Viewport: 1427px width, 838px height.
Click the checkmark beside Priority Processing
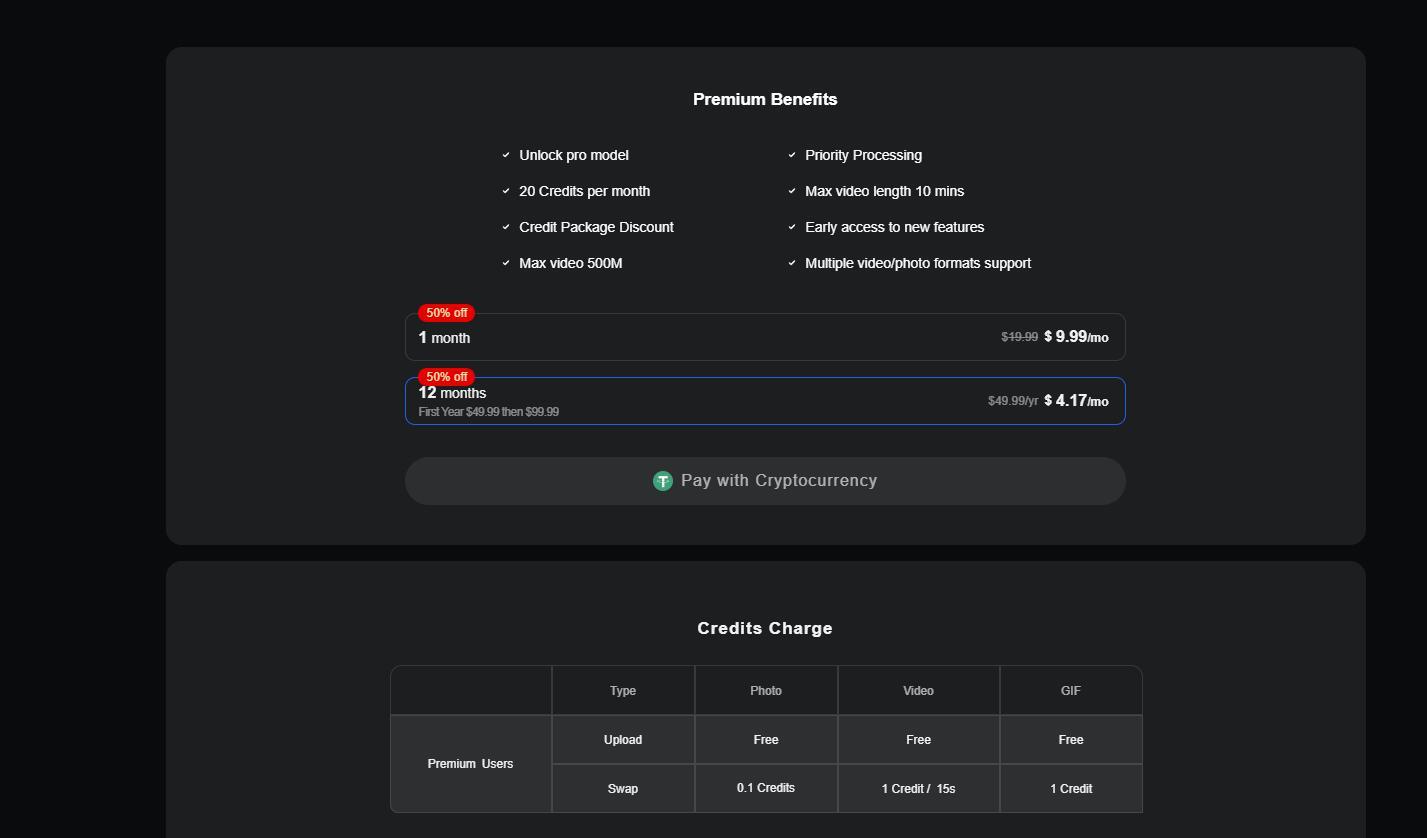[792, 155]
